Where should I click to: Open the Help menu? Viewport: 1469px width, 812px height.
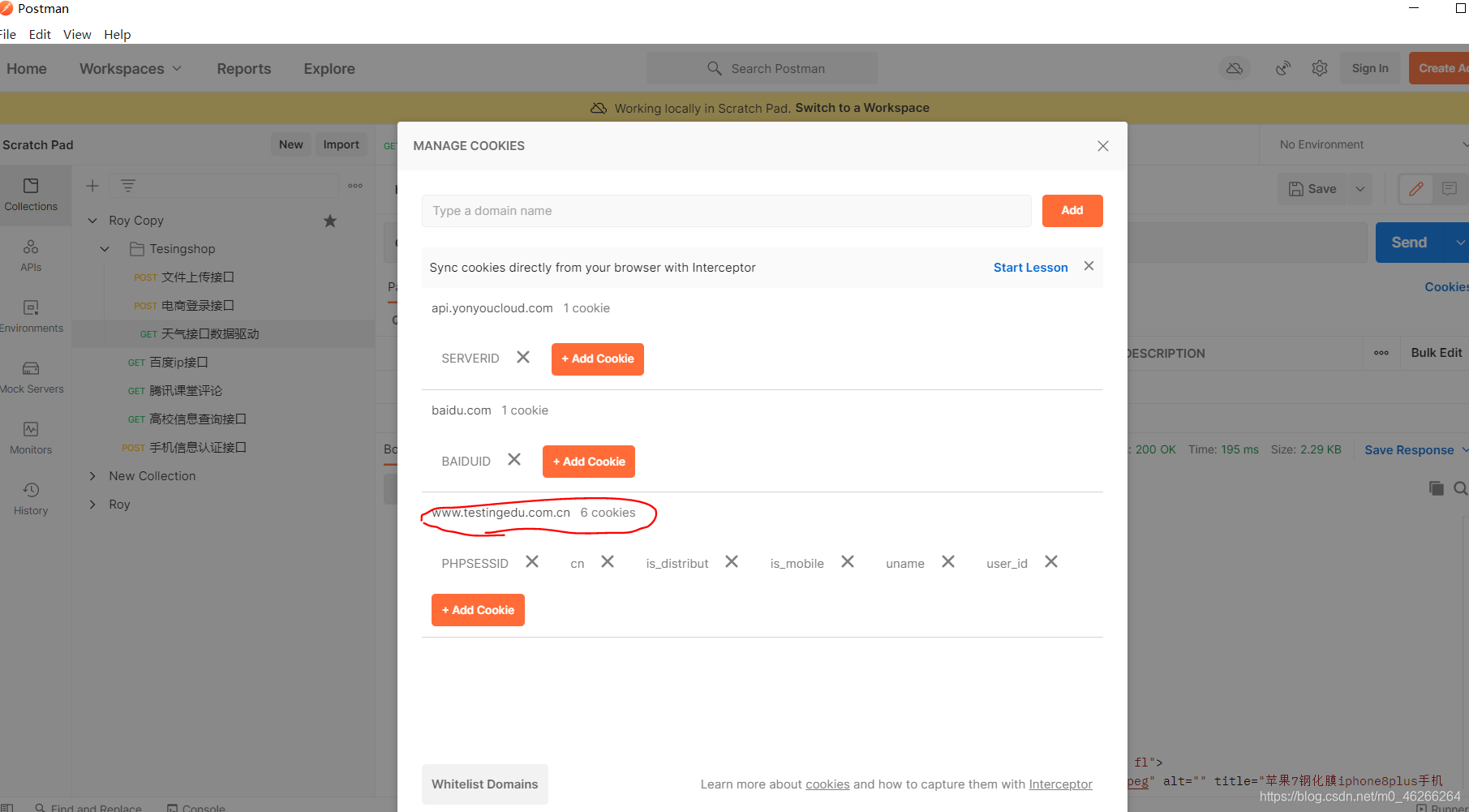[117, 34]
